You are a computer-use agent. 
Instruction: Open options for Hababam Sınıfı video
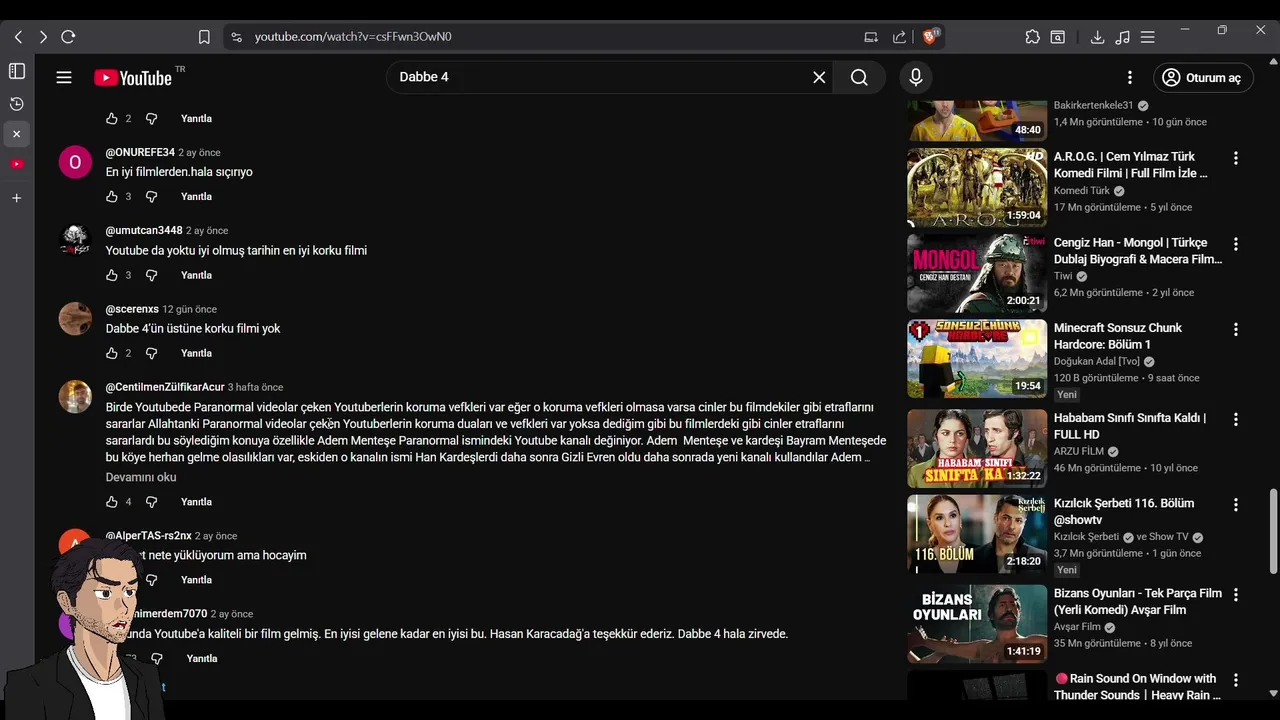pos(1236,419)
